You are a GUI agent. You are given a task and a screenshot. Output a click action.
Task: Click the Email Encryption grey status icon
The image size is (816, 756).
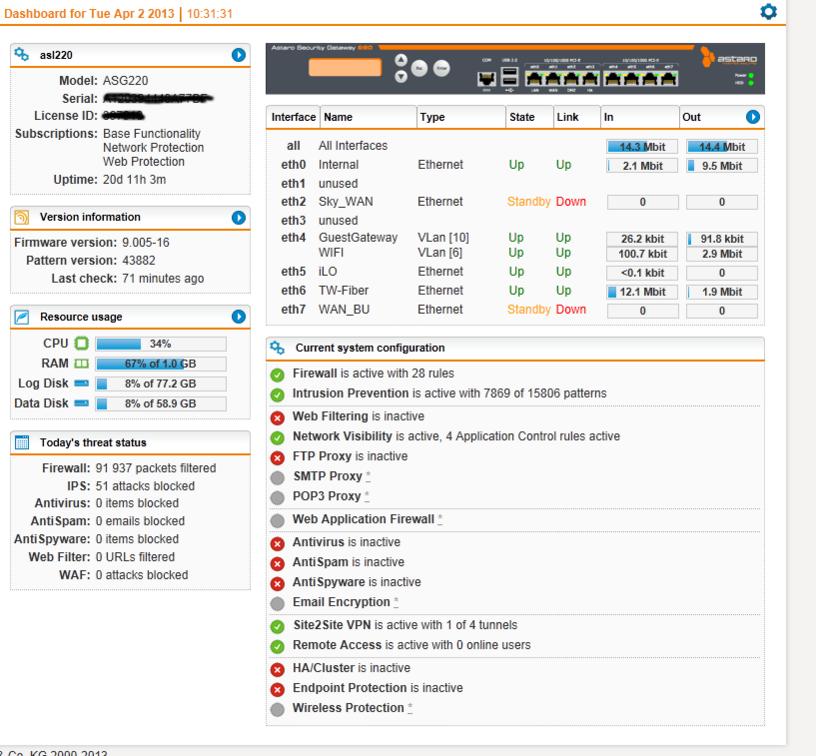point(277,603)
